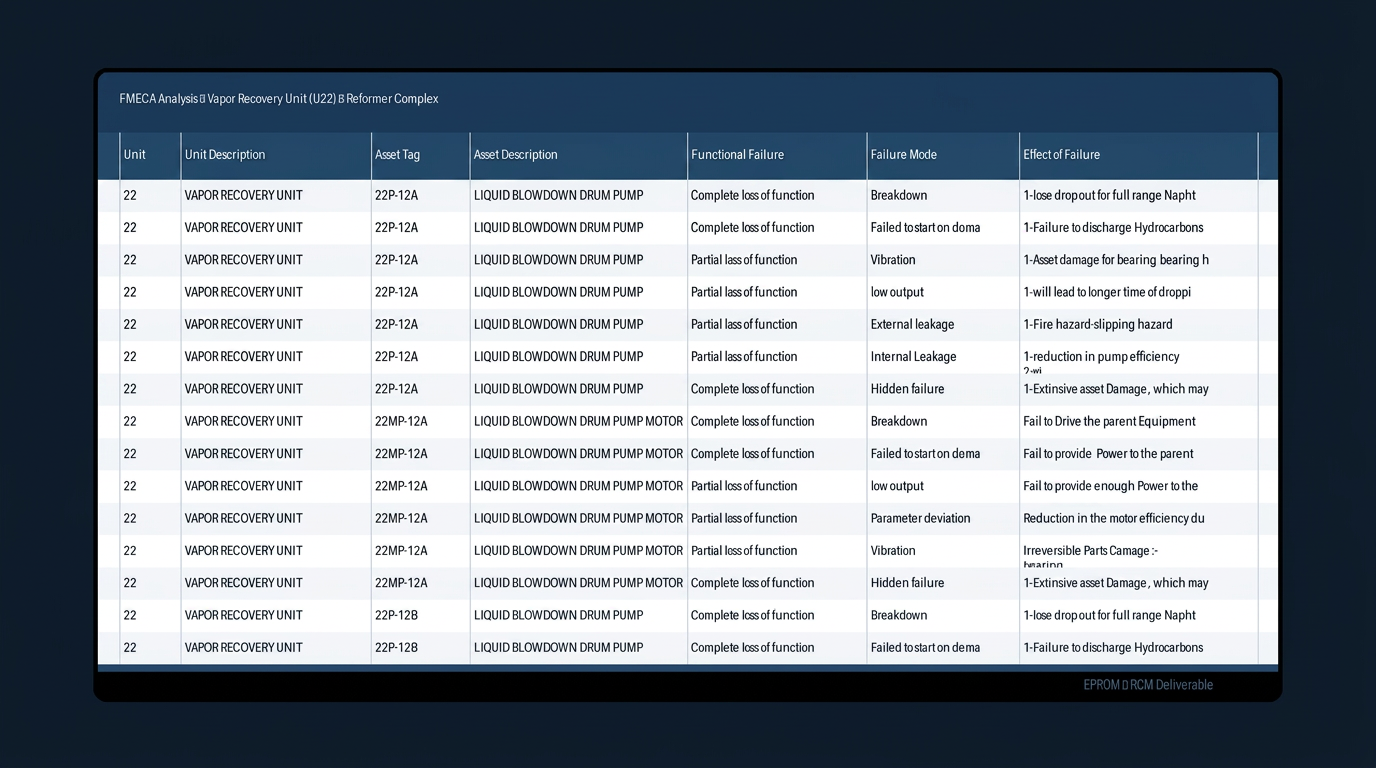Sort by the Asset Description column header
Screen dimensions: 1376x768
click(514, 155)
